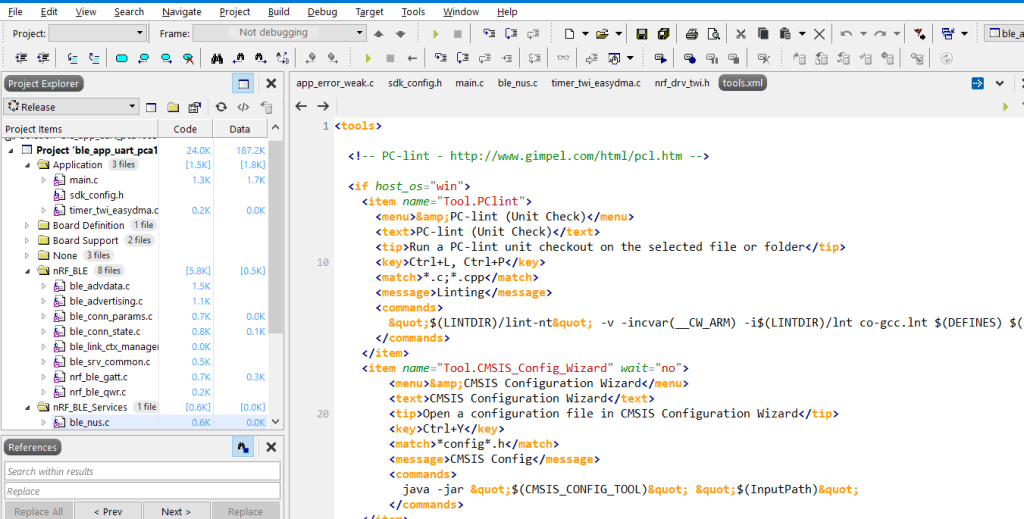Toggle the References search pin button

[242, 448]
